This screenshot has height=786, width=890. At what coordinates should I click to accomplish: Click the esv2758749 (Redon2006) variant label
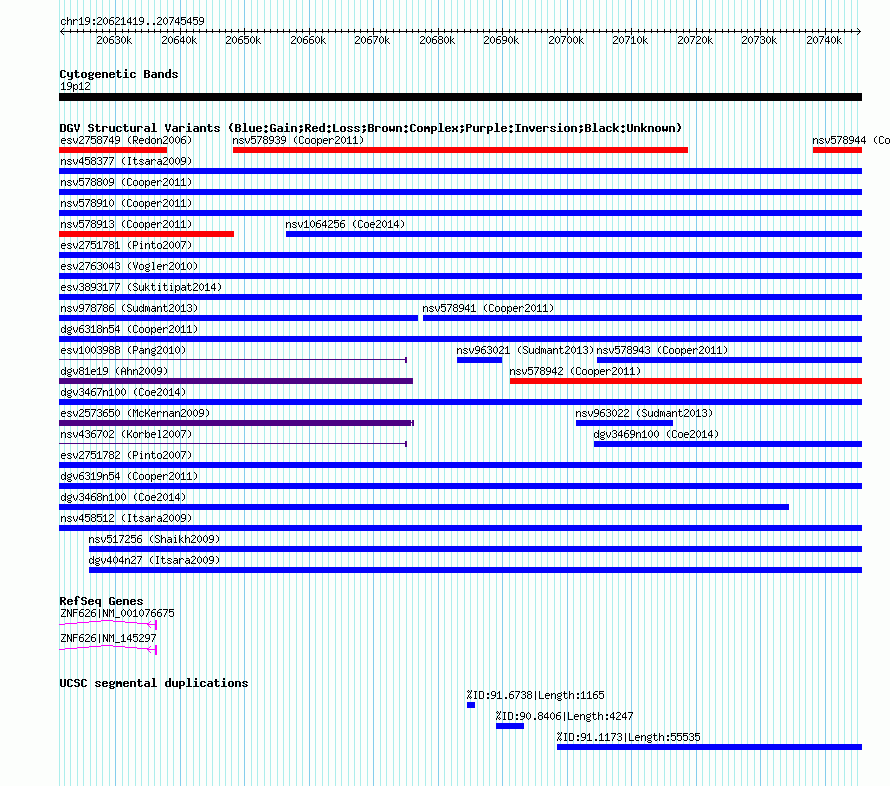[126, 140]
